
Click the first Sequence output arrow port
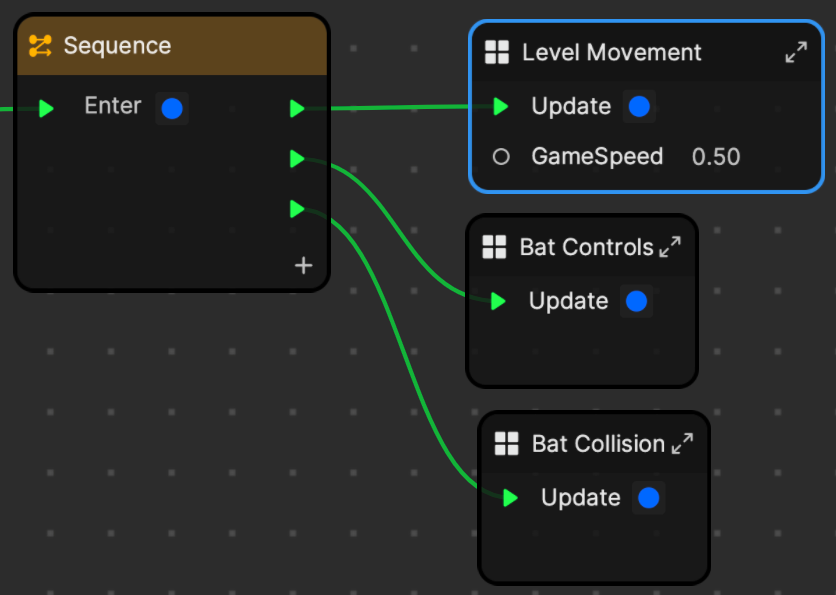click(297, 109)
